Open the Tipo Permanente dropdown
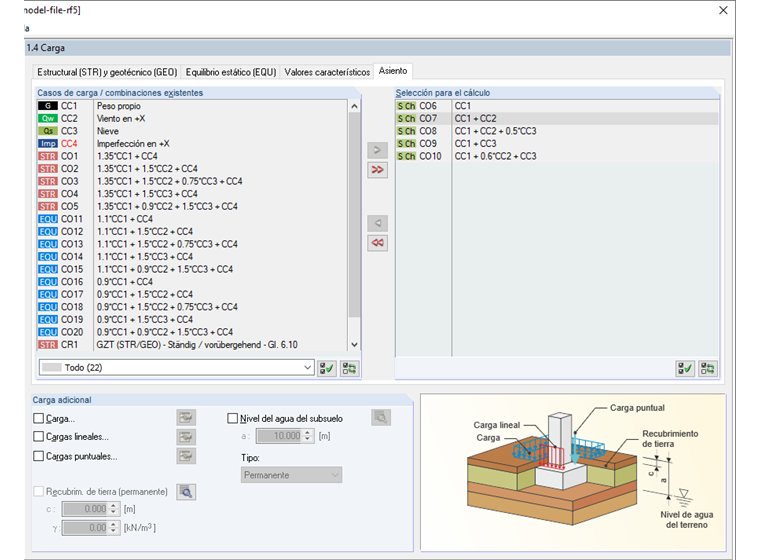760x560 pixels. pyautogui.click(x=291, y=475)
